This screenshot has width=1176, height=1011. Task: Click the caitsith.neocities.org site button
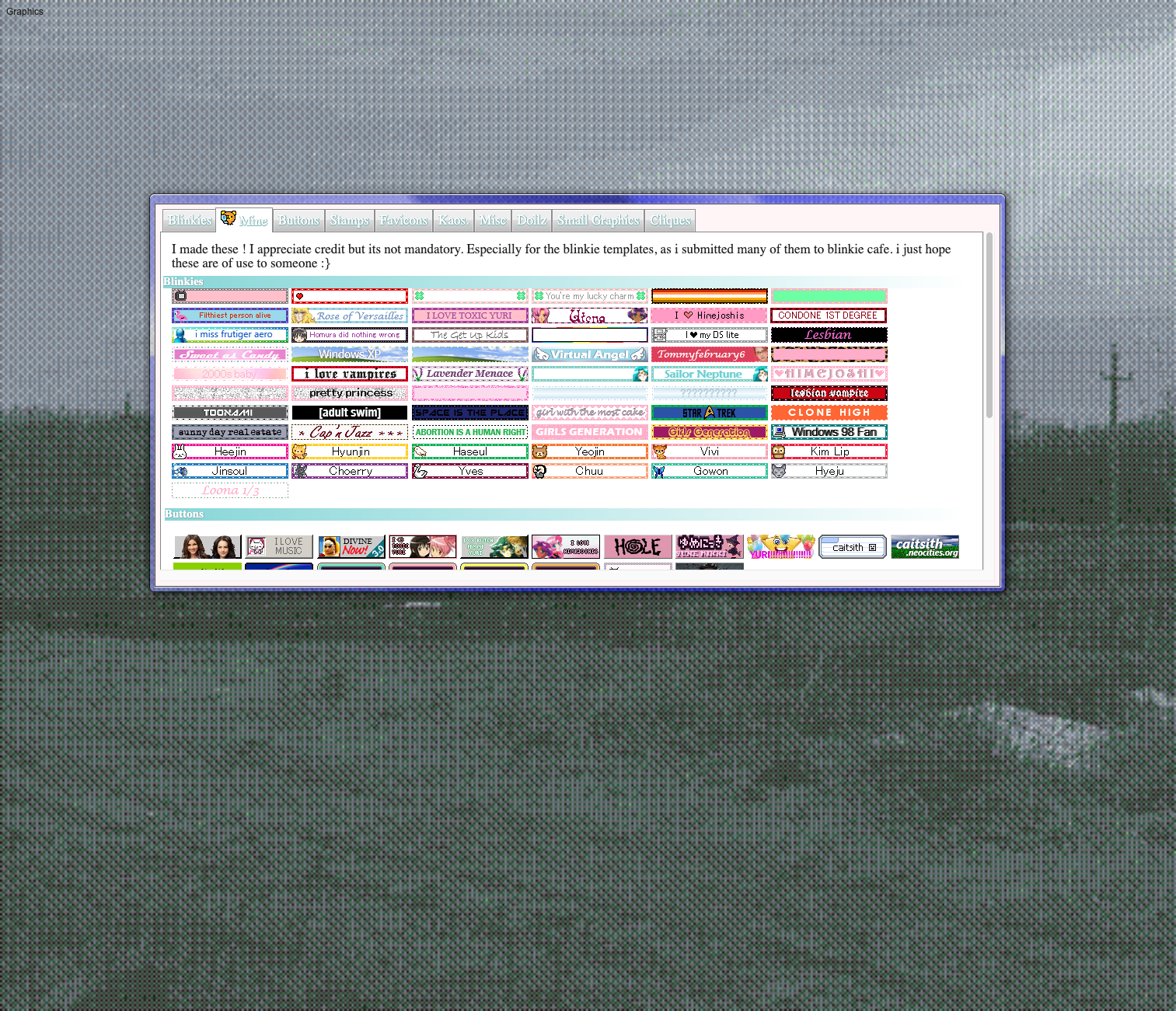pos(924,547)
